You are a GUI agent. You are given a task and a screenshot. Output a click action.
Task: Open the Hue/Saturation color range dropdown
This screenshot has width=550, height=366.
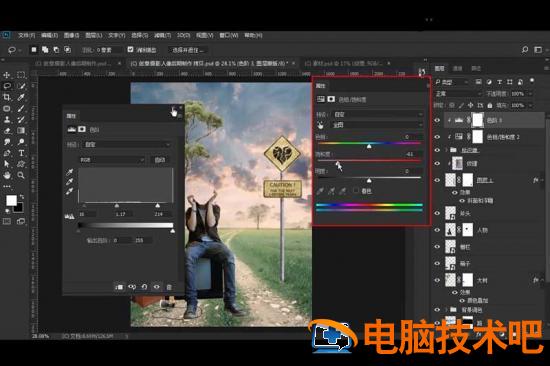coord(377,125)
